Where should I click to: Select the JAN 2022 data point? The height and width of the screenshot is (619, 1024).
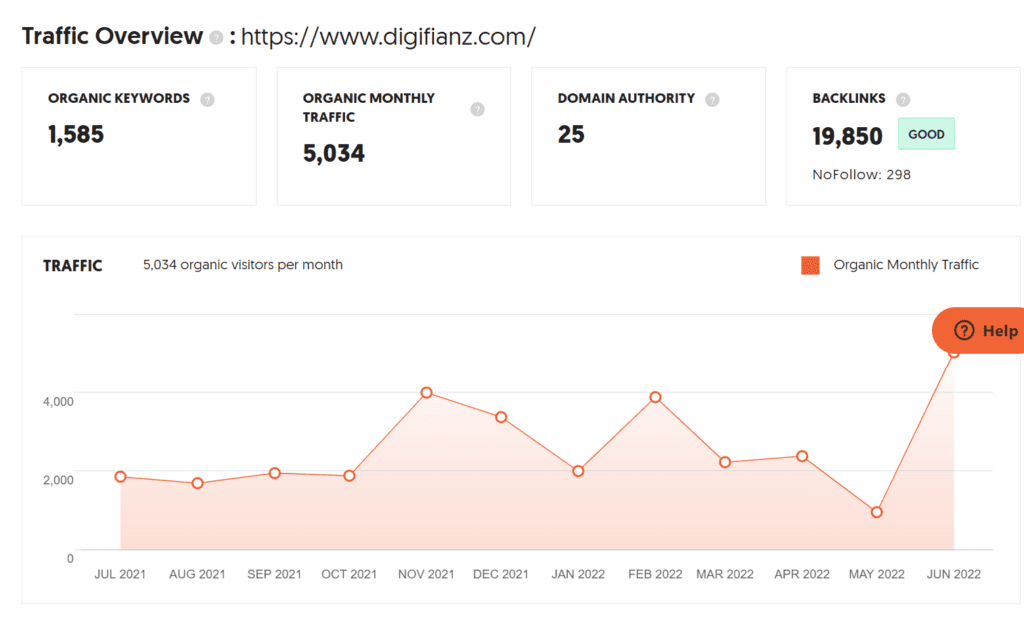coord(578,471)
